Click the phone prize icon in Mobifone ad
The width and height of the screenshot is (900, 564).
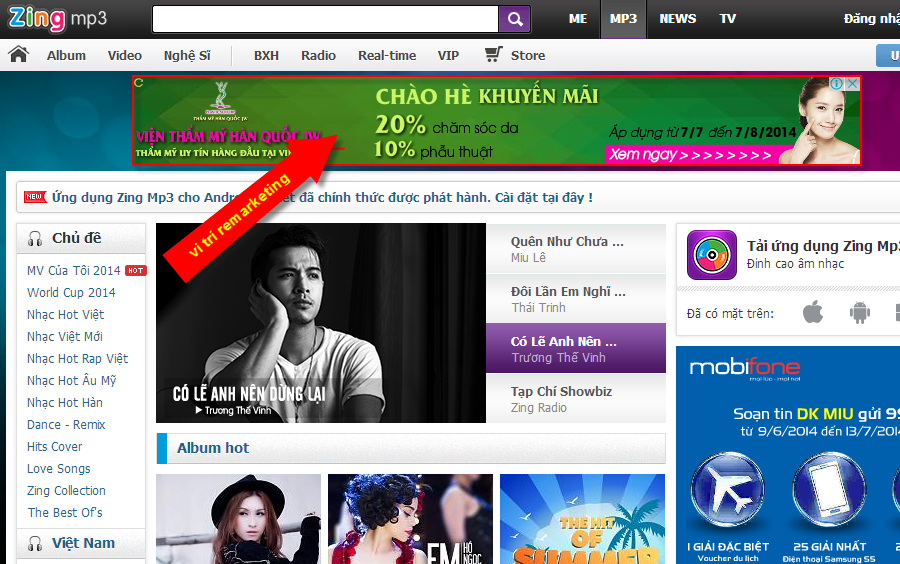pyautogui.click(x=829, y=491)
